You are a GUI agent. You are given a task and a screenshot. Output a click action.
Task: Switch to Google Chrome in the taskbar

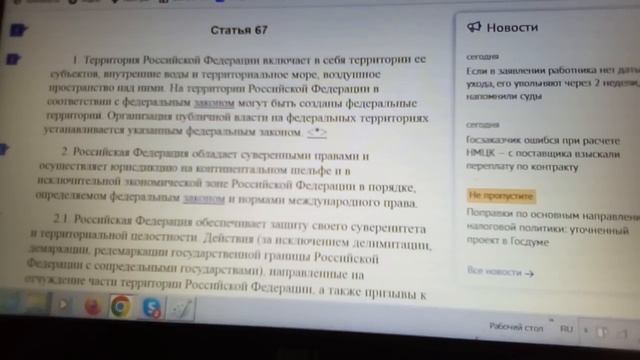point(121,307)
